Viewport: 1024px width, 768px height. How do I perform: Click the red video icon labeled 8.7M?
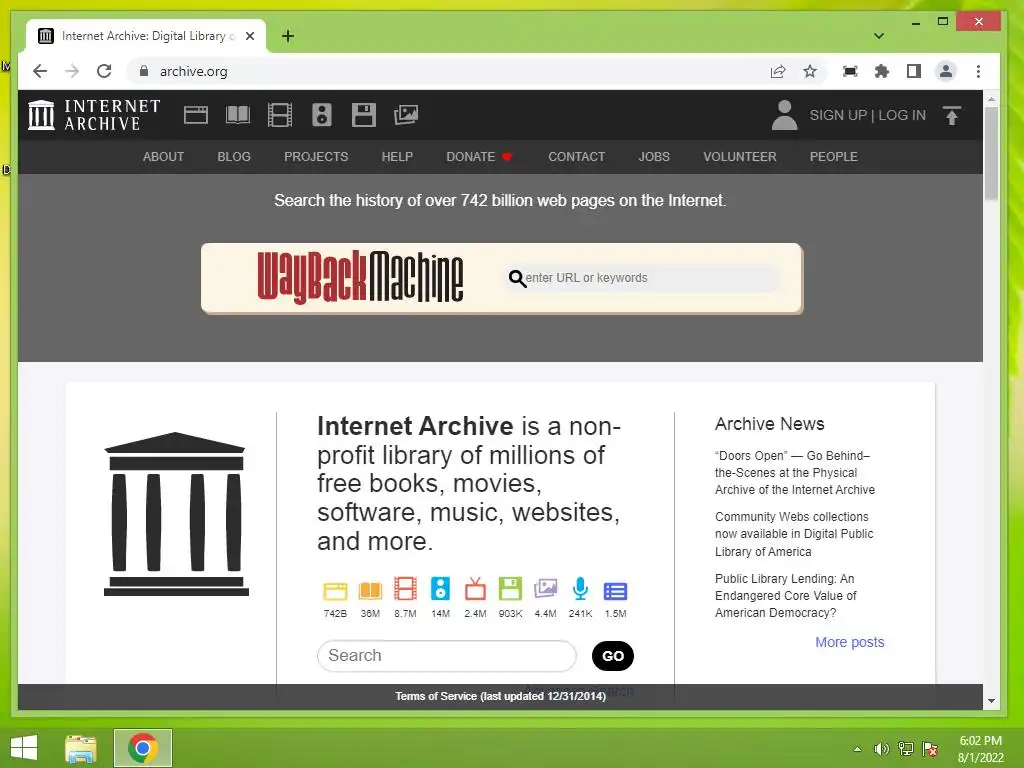[405, 589]
